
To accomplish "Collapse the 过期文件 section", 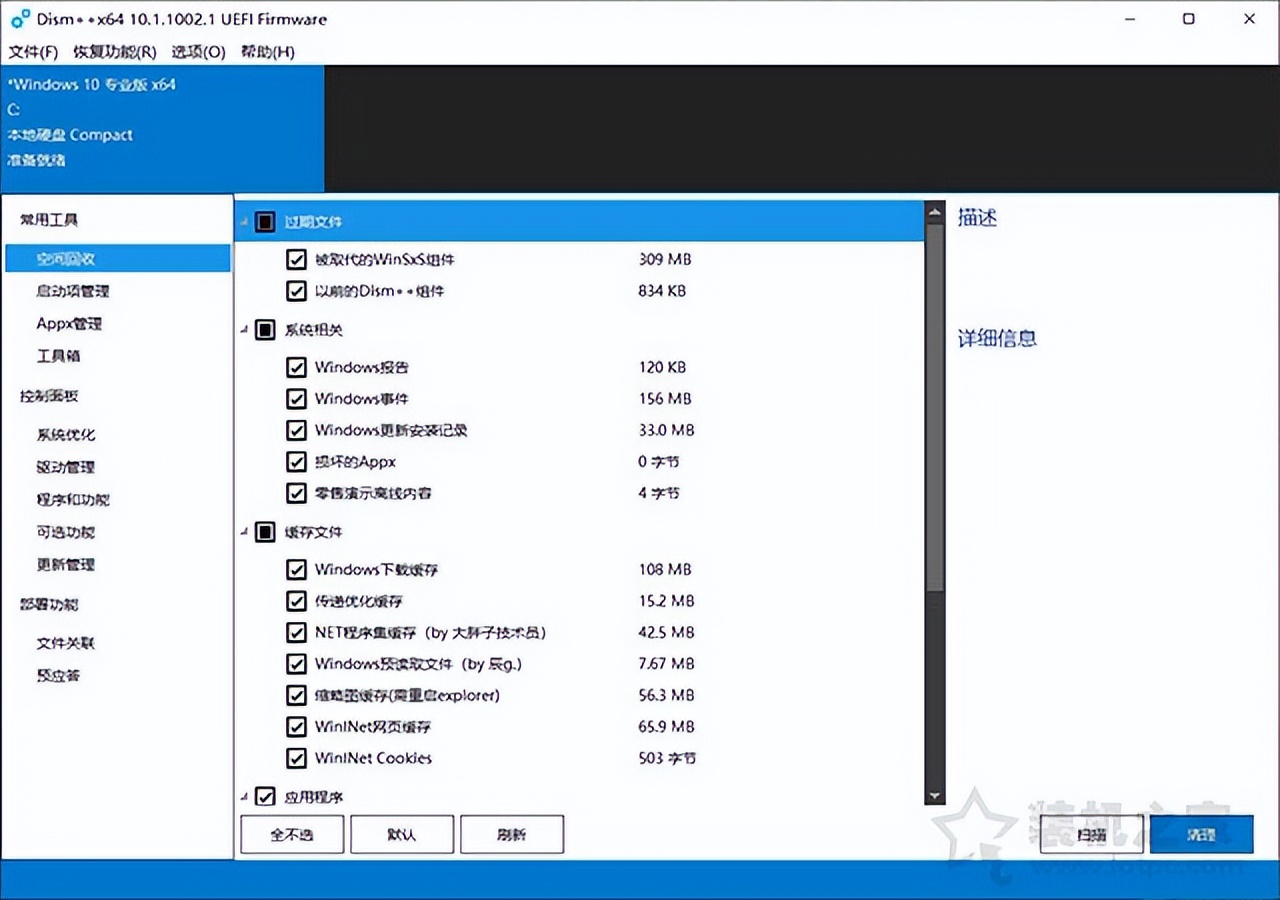I will (244, 221).
